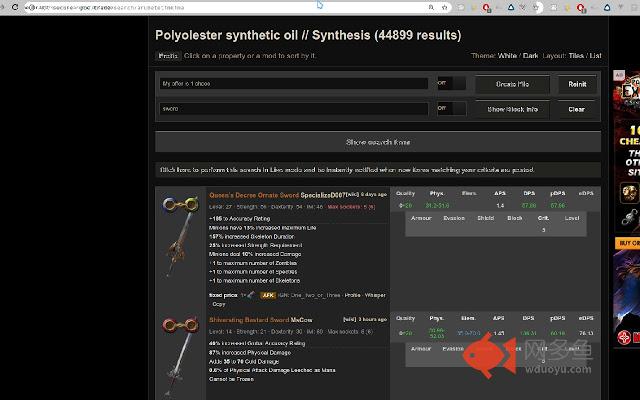The image size is (640, 400).
Task: Open the Shiversting Bastard Sword title
Action: tap(249, 320)
